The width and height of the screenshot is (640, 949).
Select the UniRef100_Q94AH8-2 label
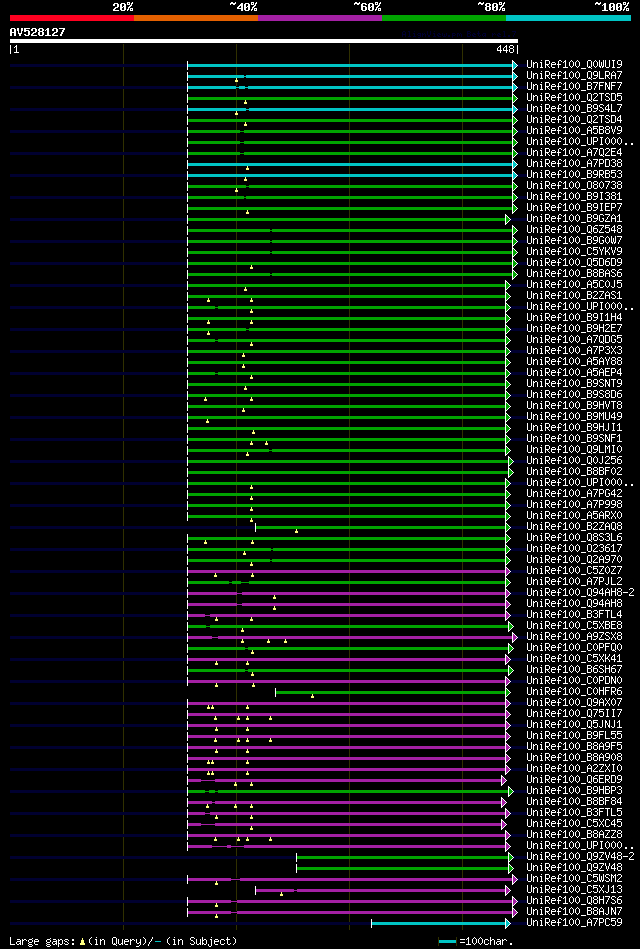click(x=580, y=593)
